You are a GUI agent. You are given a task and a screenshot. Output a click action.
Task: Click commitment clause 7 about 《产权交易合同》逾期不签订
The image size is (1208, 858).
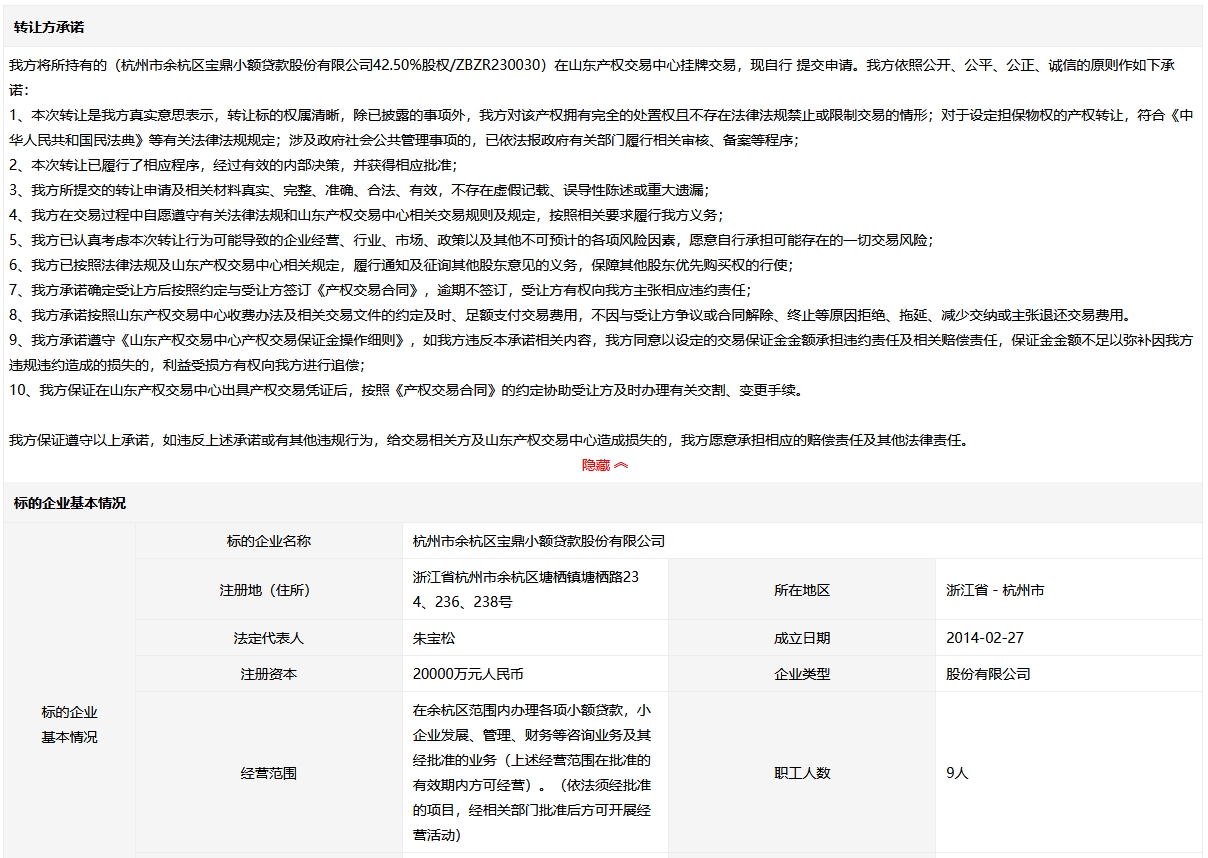[379, 290]
